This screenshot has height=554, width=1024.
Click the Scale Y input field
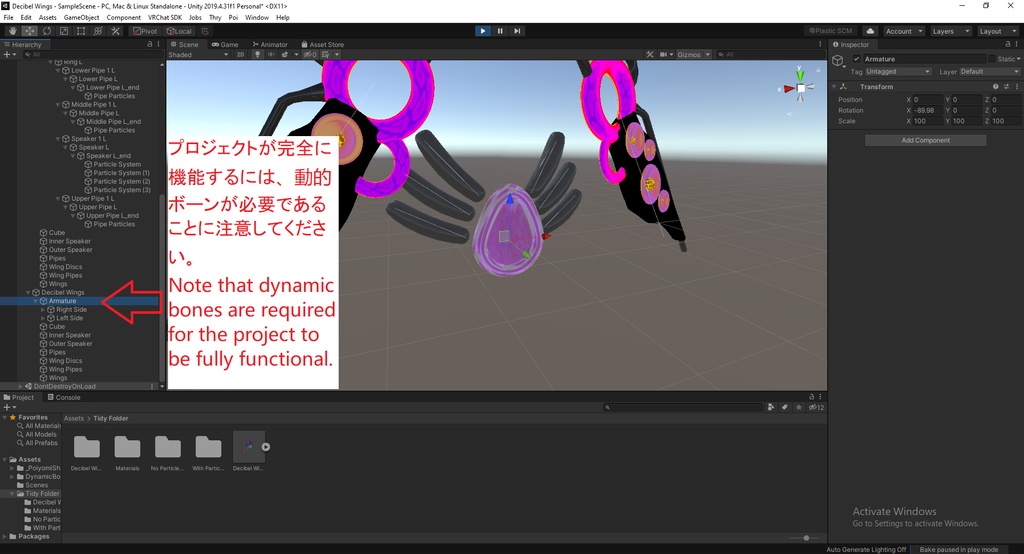click(966, 121)
